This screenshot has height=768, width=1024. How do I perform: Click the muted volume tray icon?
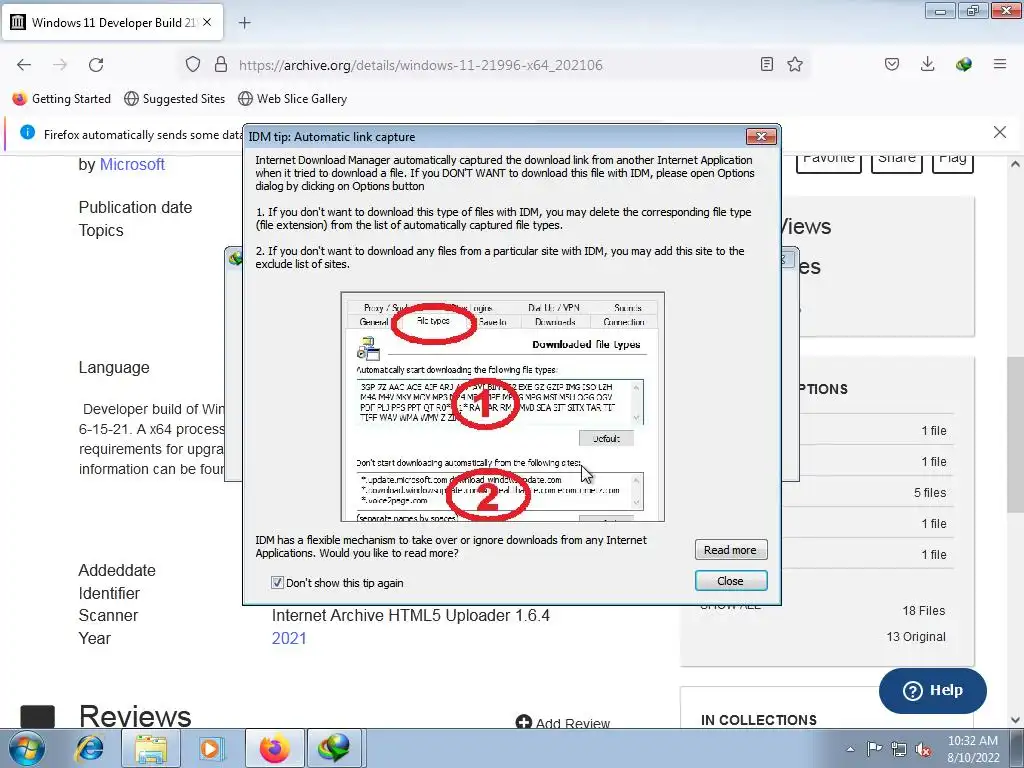pos(923,749)
